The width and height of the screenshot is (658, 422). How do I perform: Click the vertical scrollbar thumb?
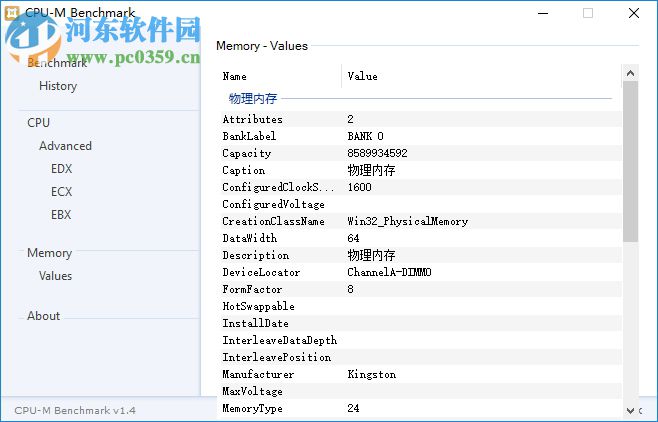click(x=630, y=162)
